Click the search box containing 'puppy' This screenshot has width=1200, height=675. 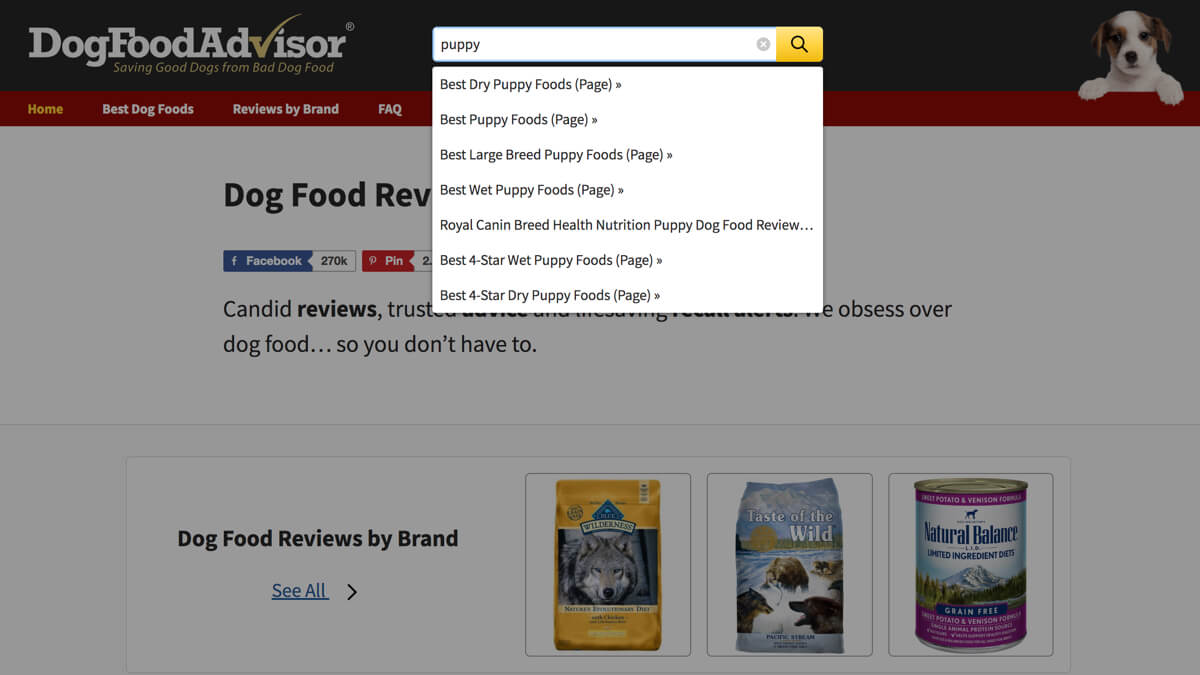click(604, 44)
